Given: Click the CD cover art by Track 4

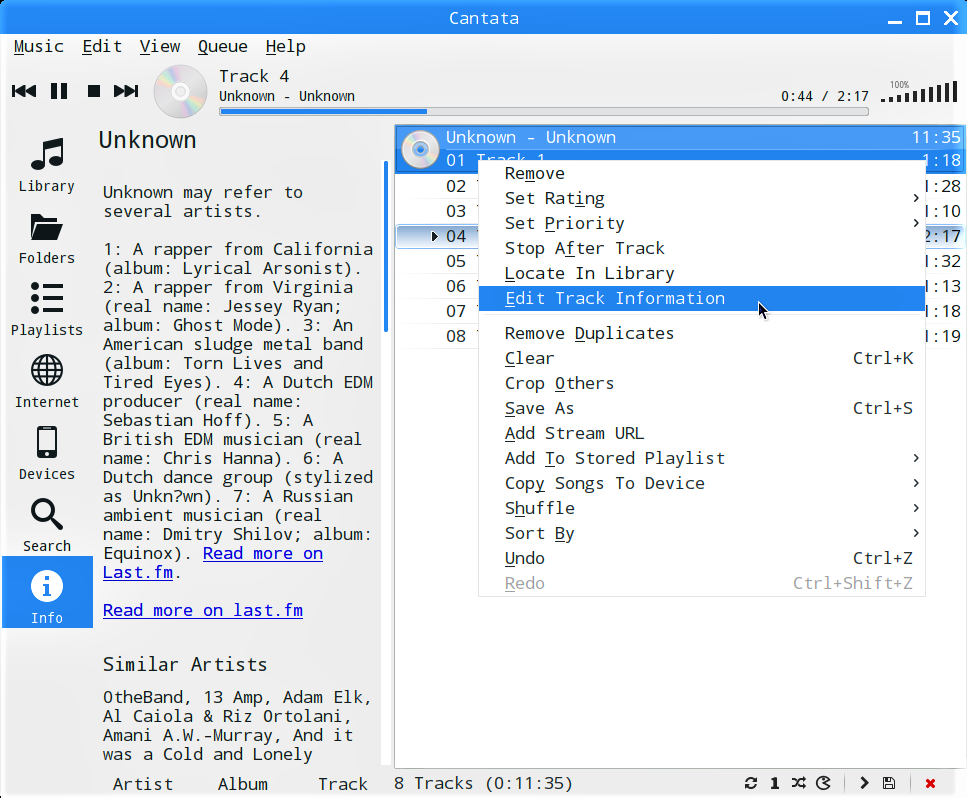Looking at the screenshot, I should click(x=180, y=91).
